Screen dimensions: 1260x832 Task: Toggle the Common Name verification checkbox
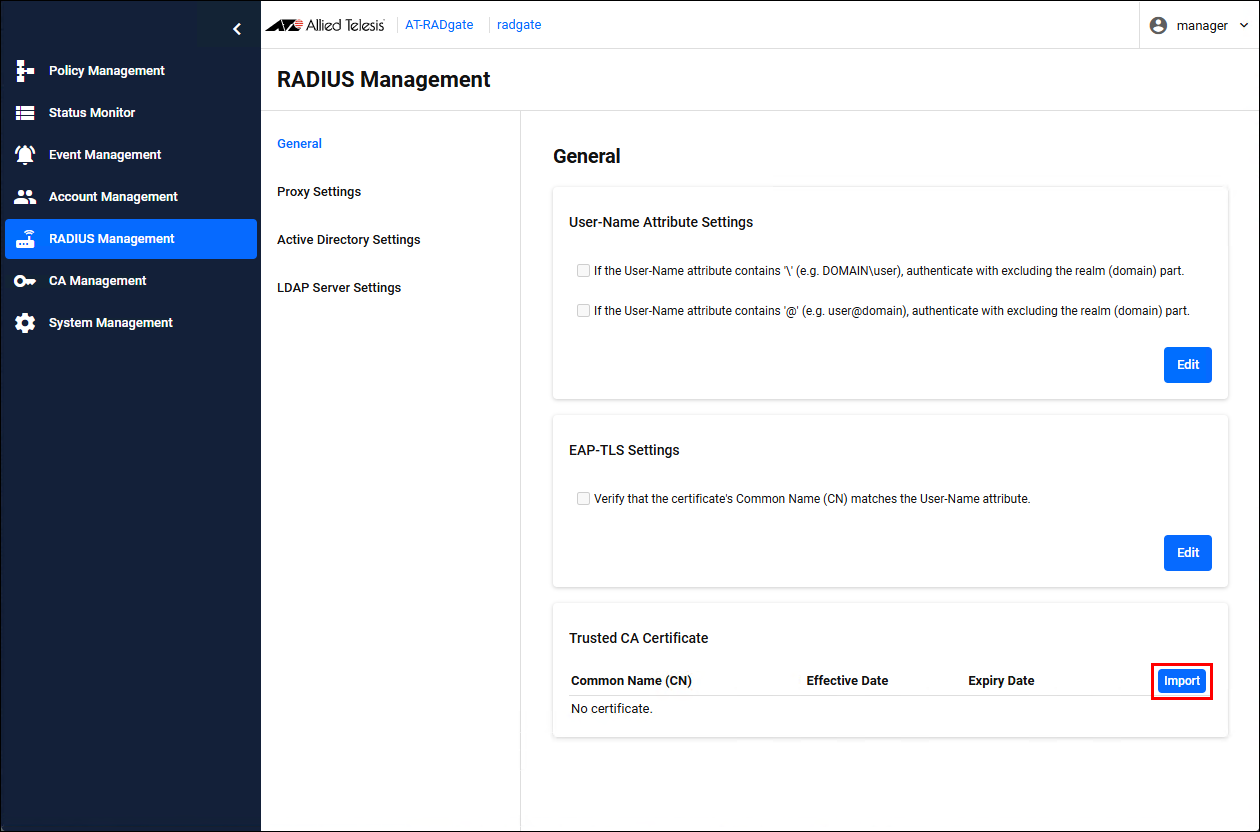[583, 498]
